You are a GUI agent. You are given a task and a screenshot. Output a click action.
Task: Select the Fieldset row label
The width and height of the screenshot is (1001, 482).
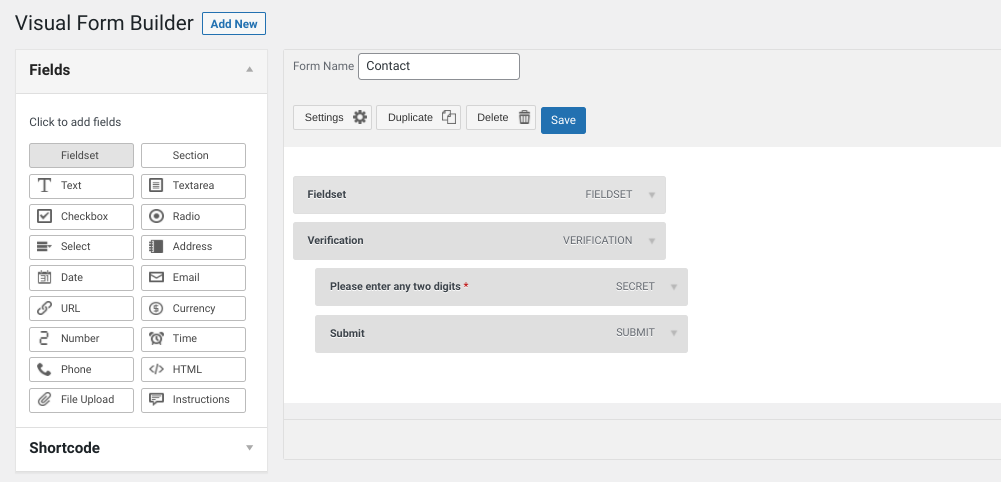tap(326, 194)
